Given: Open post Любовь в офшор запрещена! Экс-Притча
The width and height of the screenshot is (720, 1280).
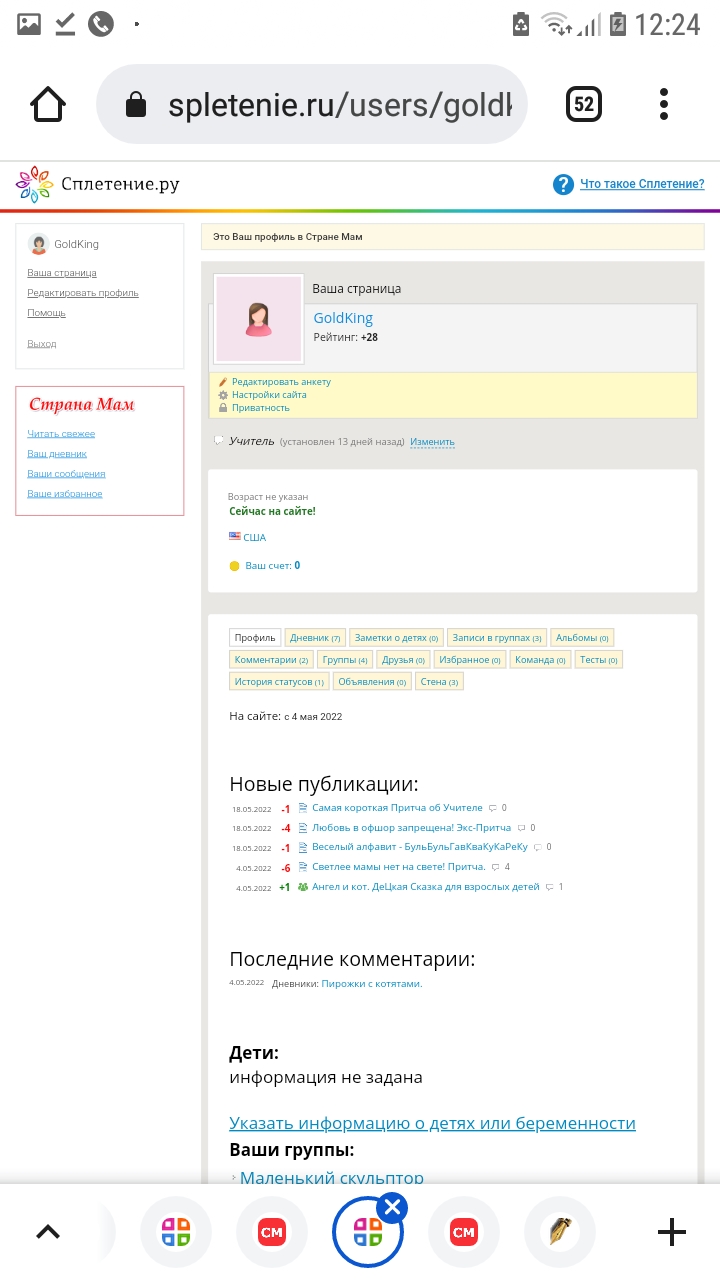Looking at the screenshot, I should [411, 827].
